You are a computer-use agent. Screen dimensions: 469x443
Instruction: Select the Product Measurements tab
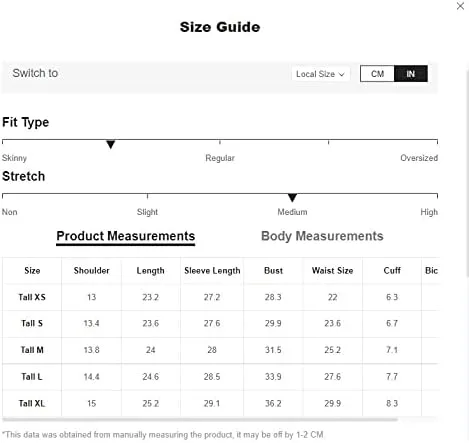click(x=126, y=236)
